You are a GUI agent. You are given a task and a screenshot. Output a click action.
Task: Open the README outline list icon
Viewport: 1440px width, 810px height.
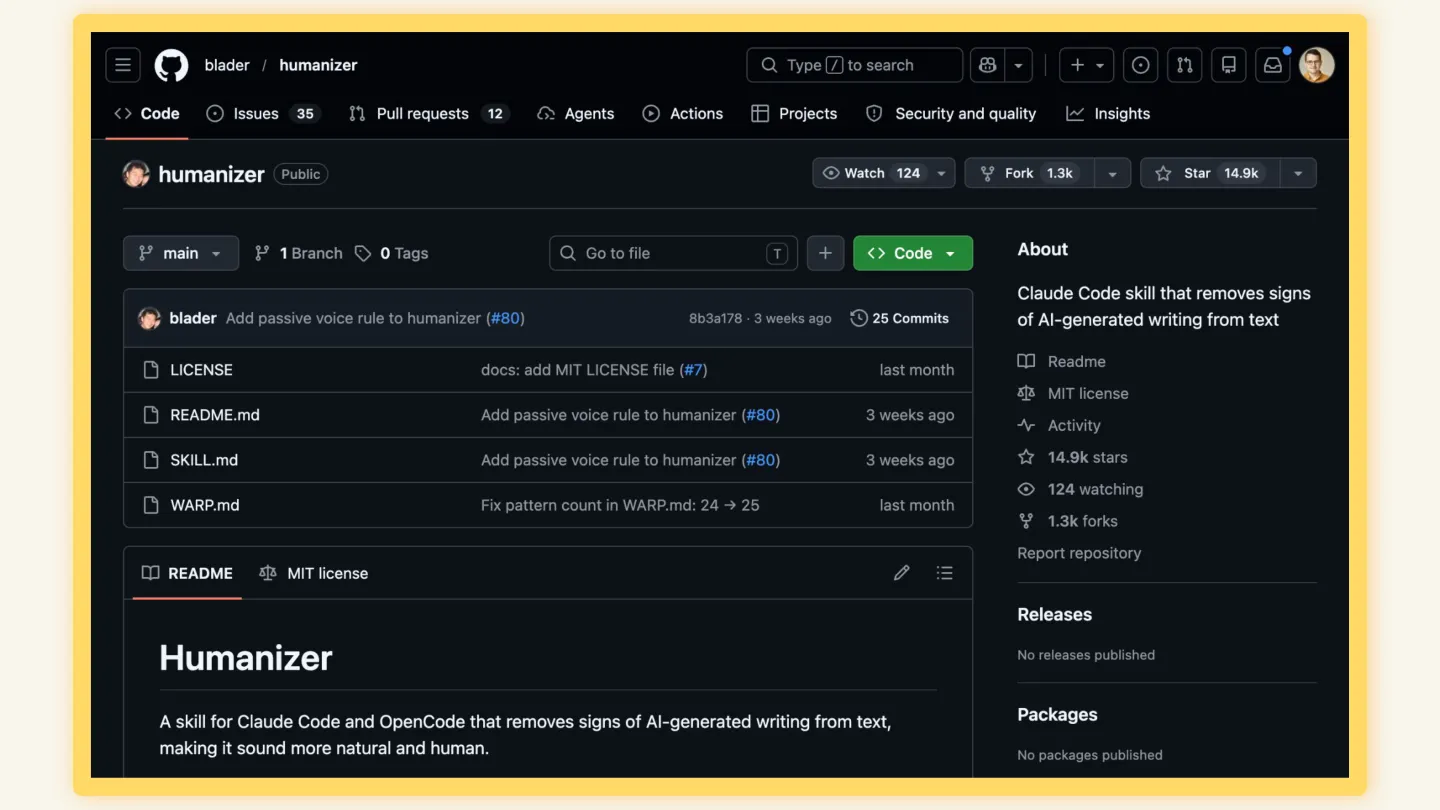[944, 573]
